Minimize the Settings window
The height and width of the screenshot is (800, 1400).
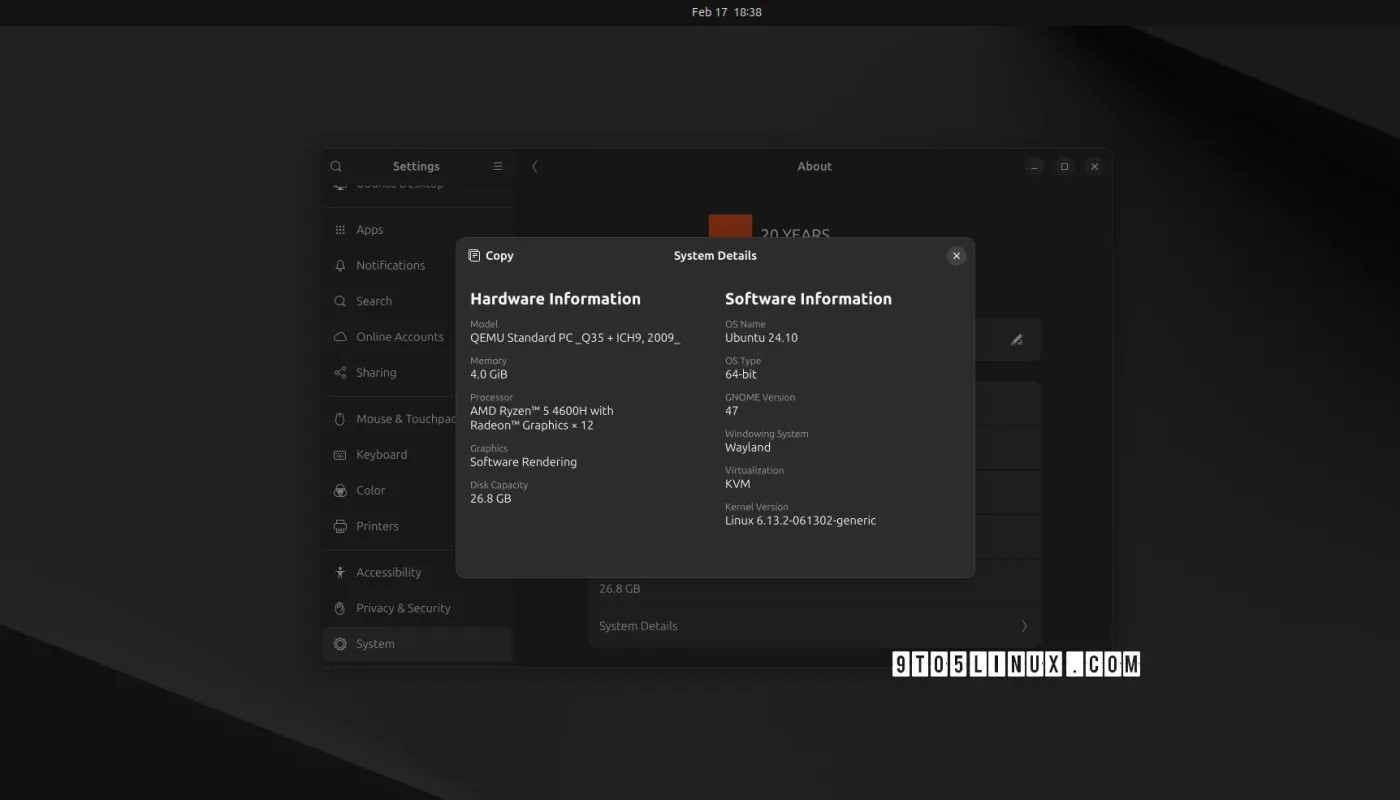(1035, 167)
